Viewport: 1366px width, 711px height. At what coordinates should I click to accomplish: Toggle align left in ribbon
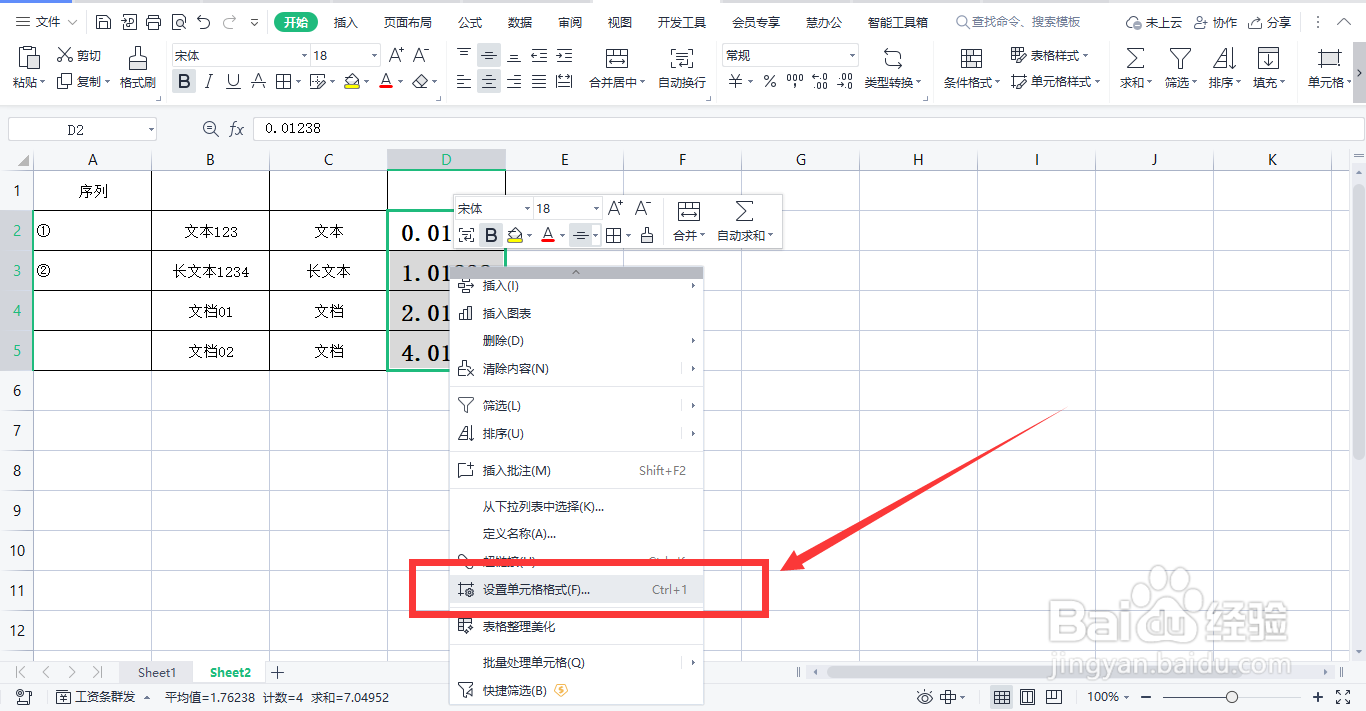463,82
